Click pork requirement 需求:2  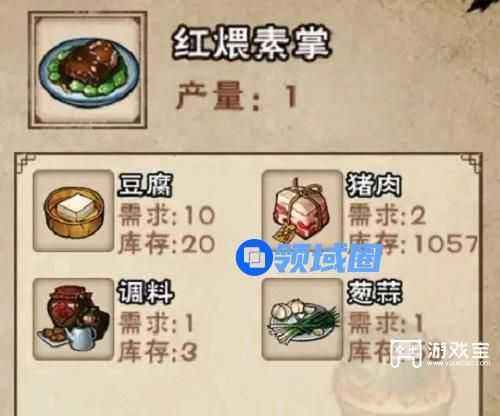click(x=387, y=215)
